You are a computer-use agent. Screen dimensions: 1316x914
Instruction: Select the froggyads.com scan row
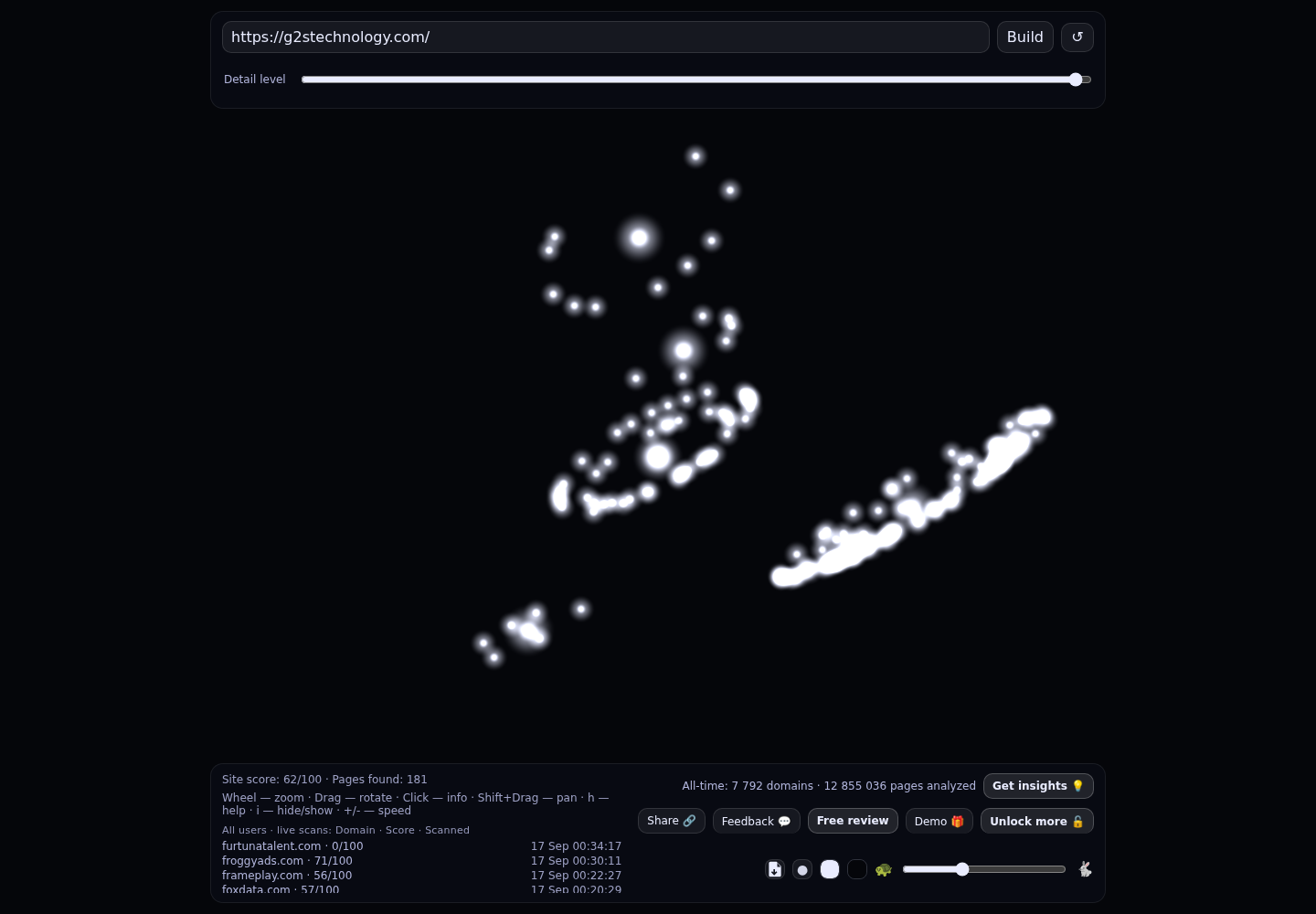point(421,861)
